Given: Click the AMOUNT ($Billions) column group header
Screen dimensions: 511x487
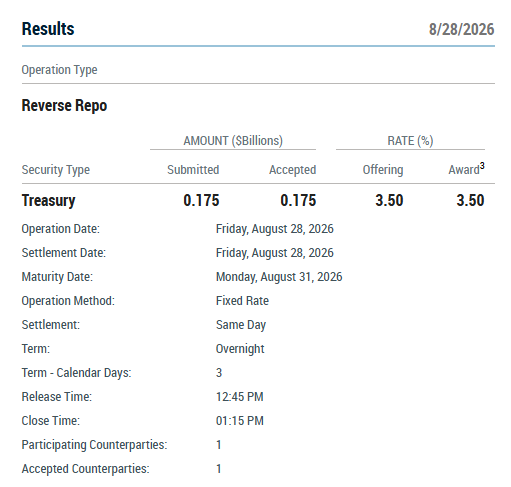Looking at the screenshot, I should point(233,141).
